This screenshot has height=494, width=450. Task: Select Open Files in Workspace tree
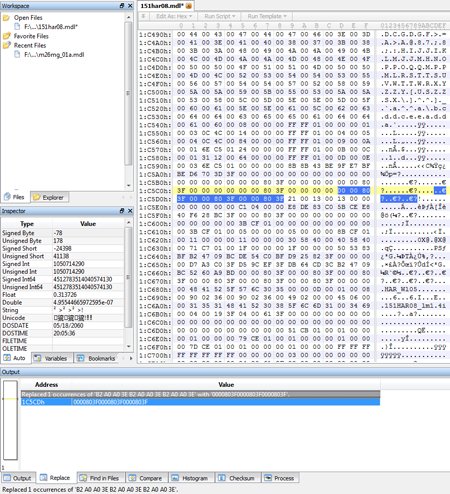28,18
